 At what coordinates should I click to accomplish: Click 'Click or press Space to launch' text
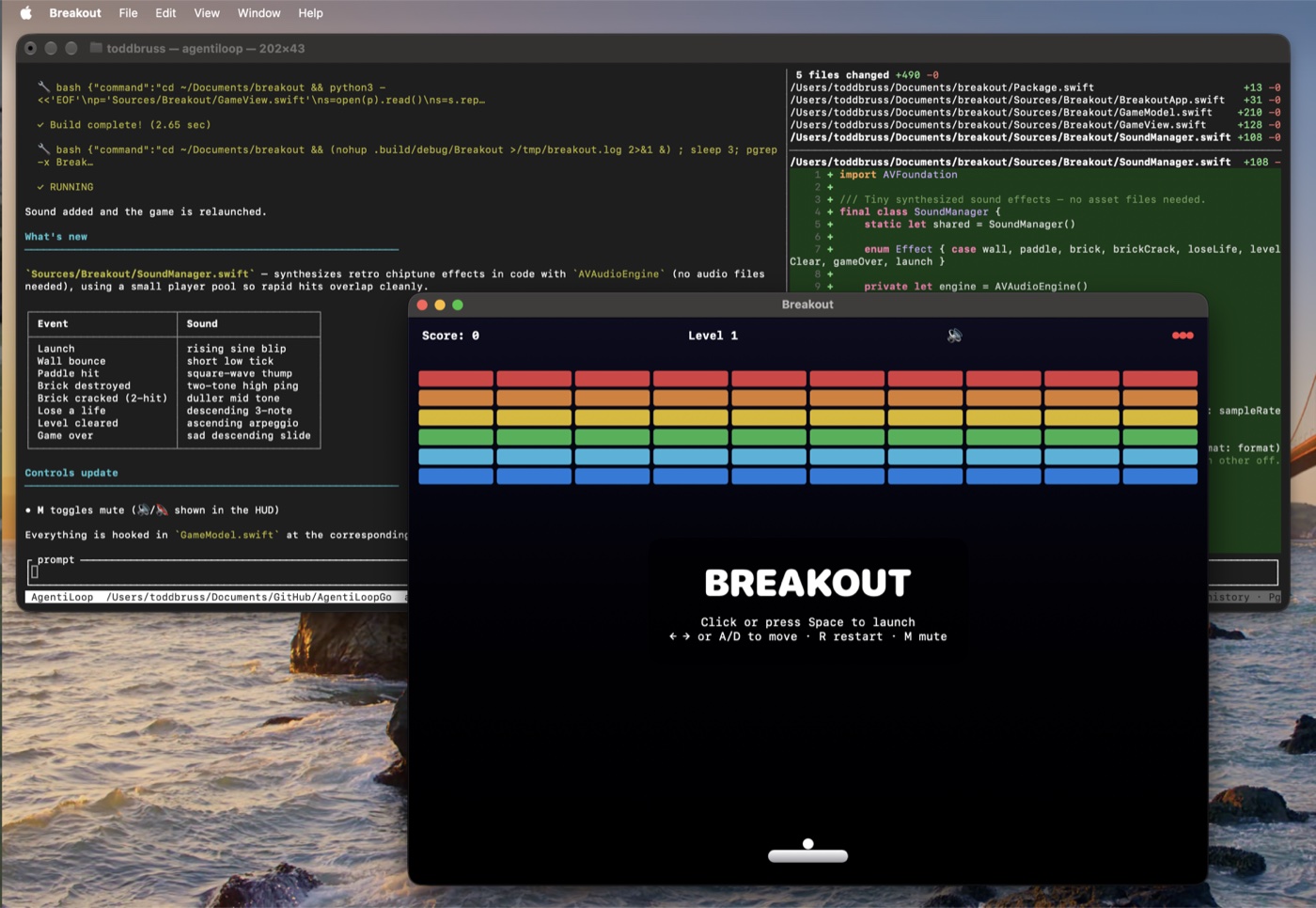[807, 622]
